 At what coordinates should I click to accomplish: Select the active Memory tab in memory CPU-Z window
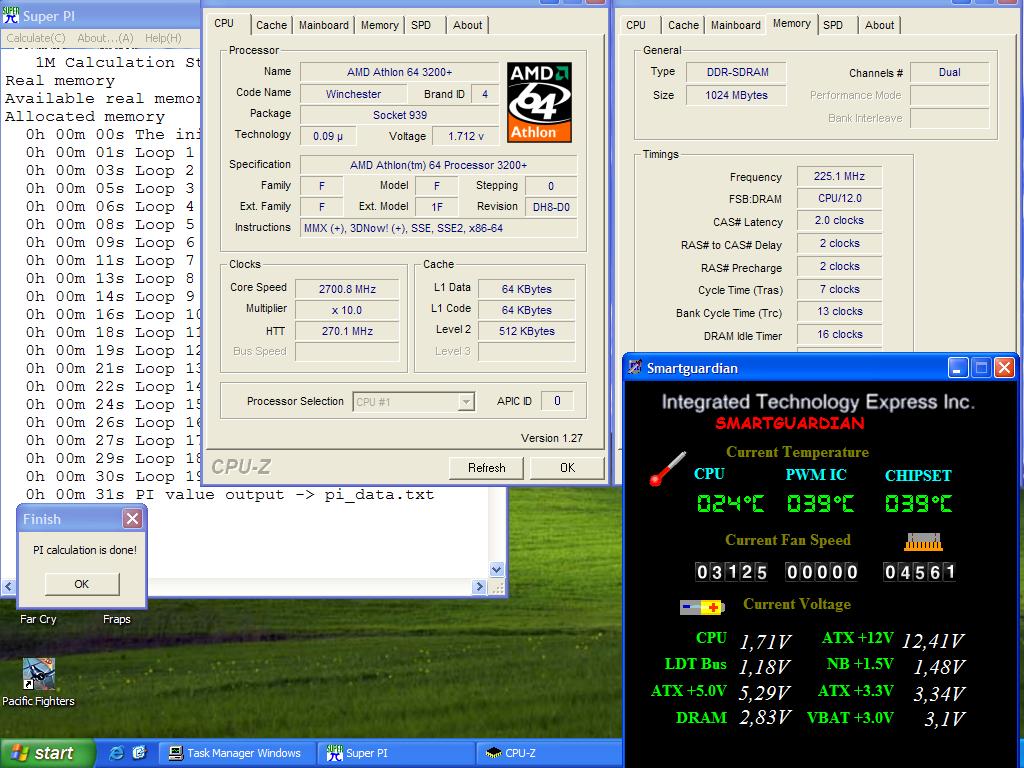(x=792, y=24)
